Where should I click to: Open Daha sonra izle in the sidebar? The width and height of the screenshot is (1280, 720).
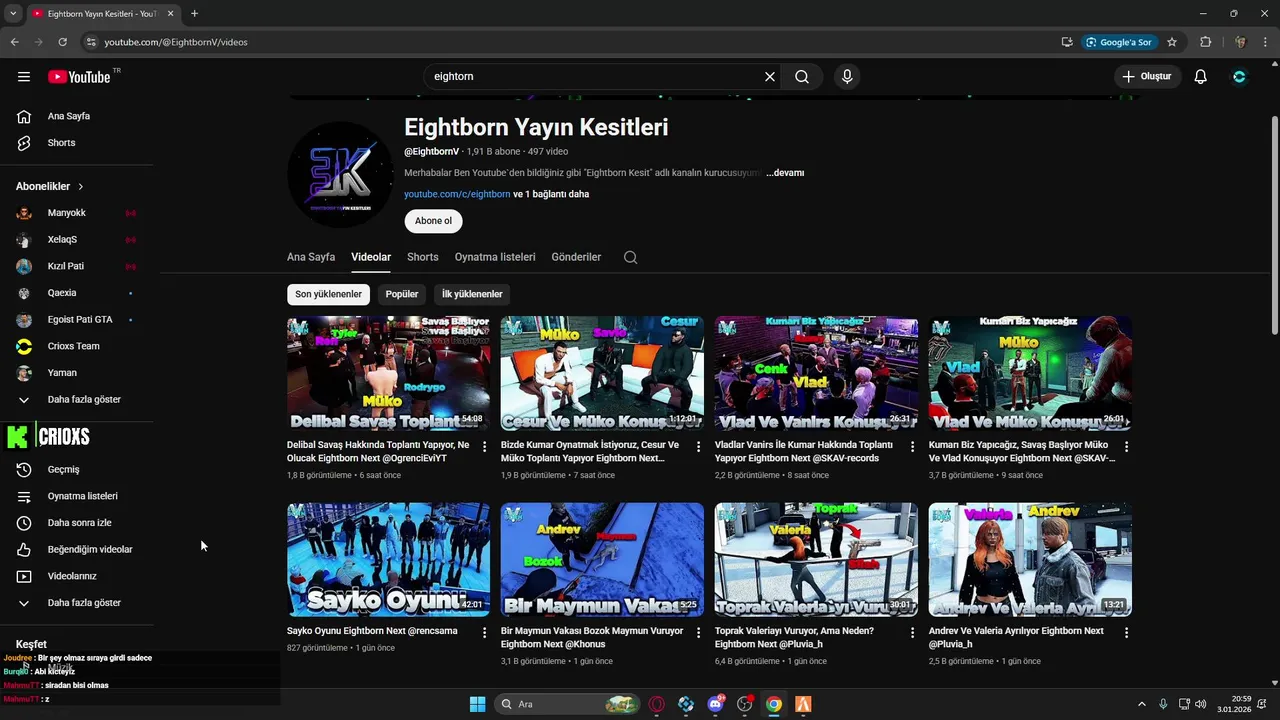[x=80, y=523]
